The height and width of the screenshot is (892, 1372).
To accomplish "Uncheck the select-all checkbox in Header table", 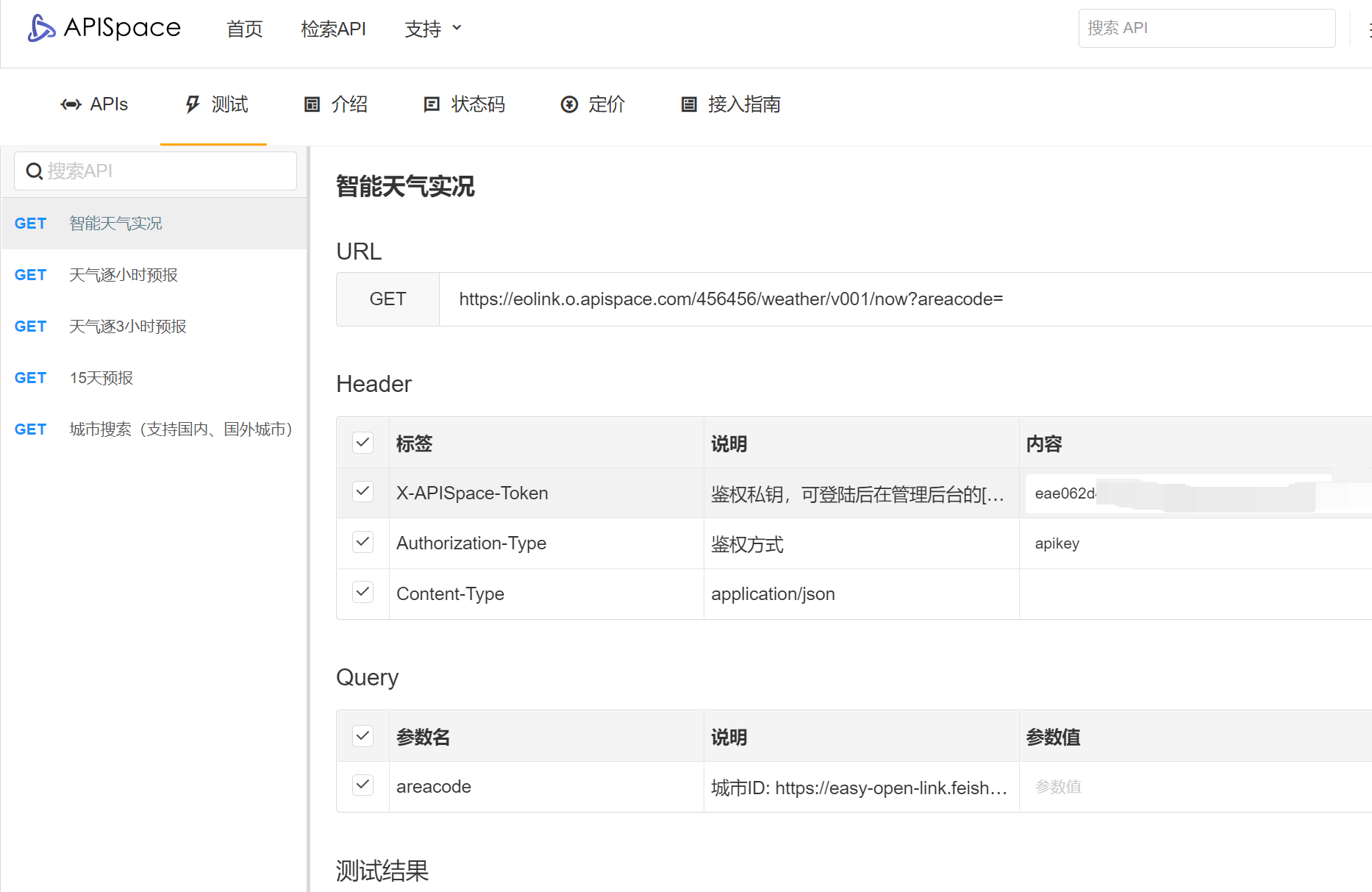I will click(x=362, y=442).
